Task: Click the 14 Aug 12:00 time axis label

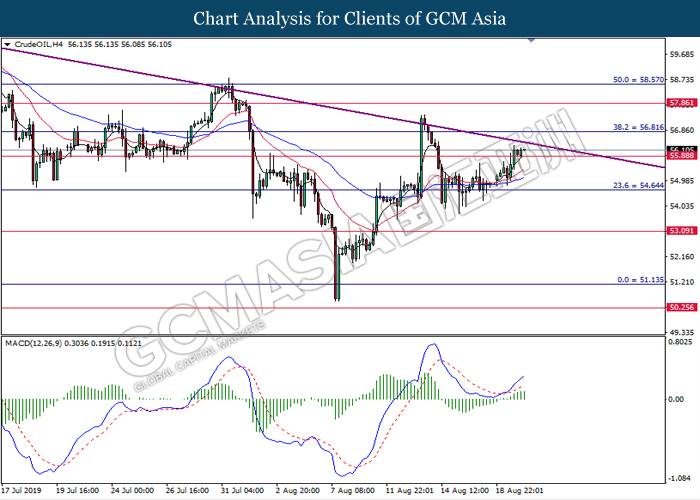Action: (465, 490)
